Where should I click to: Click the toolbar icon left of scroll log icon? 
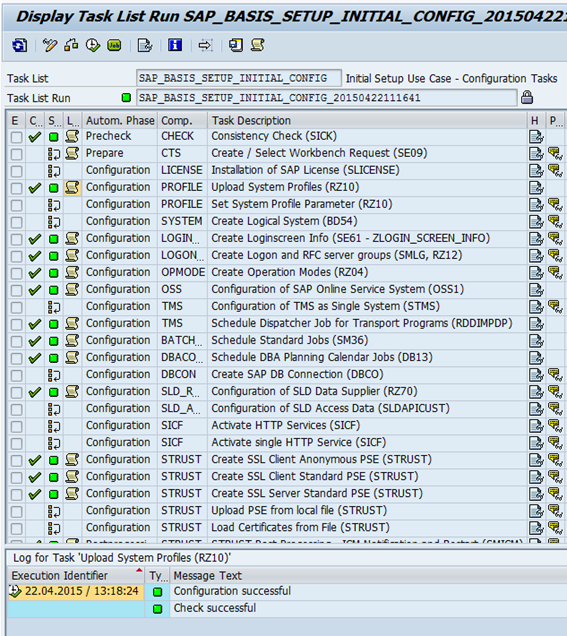(x=236, y=45)
